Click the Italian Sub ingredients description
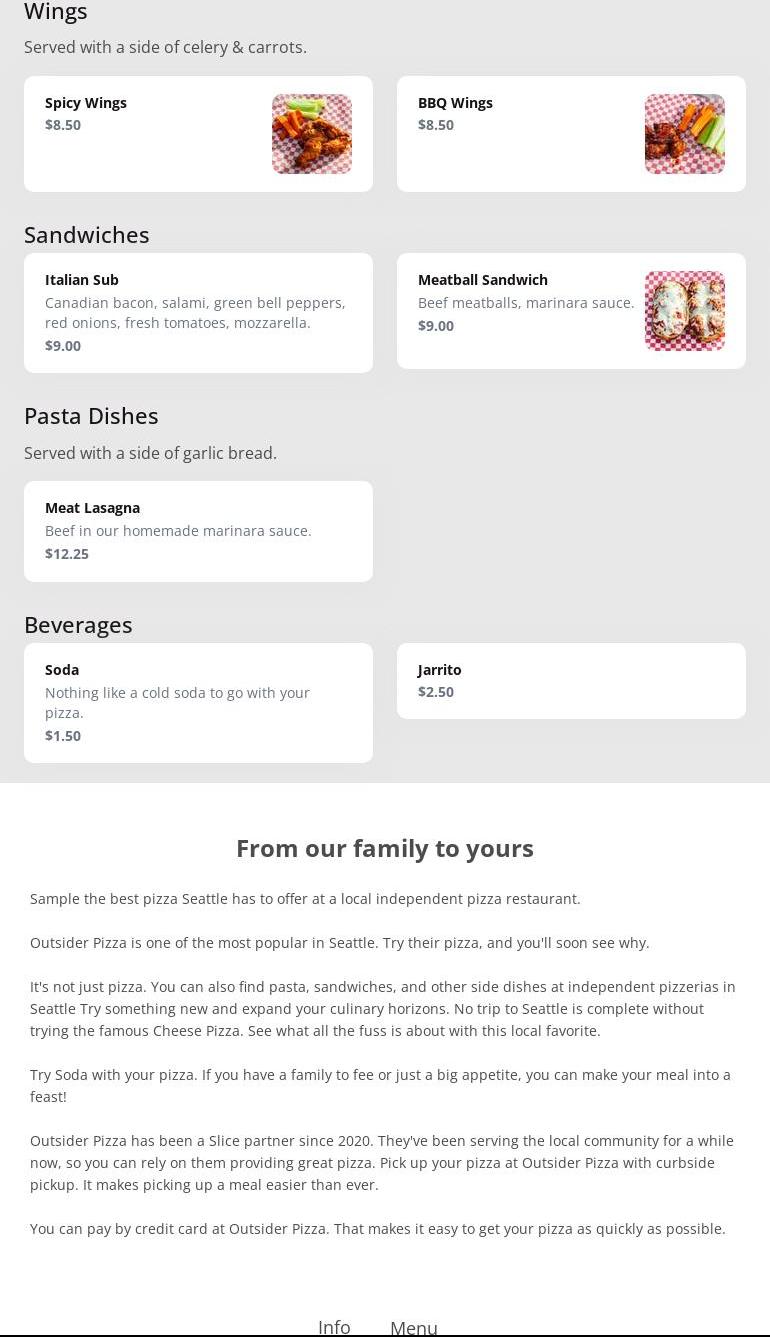This screenshot has width=770, height=1337. pos(195,313)
